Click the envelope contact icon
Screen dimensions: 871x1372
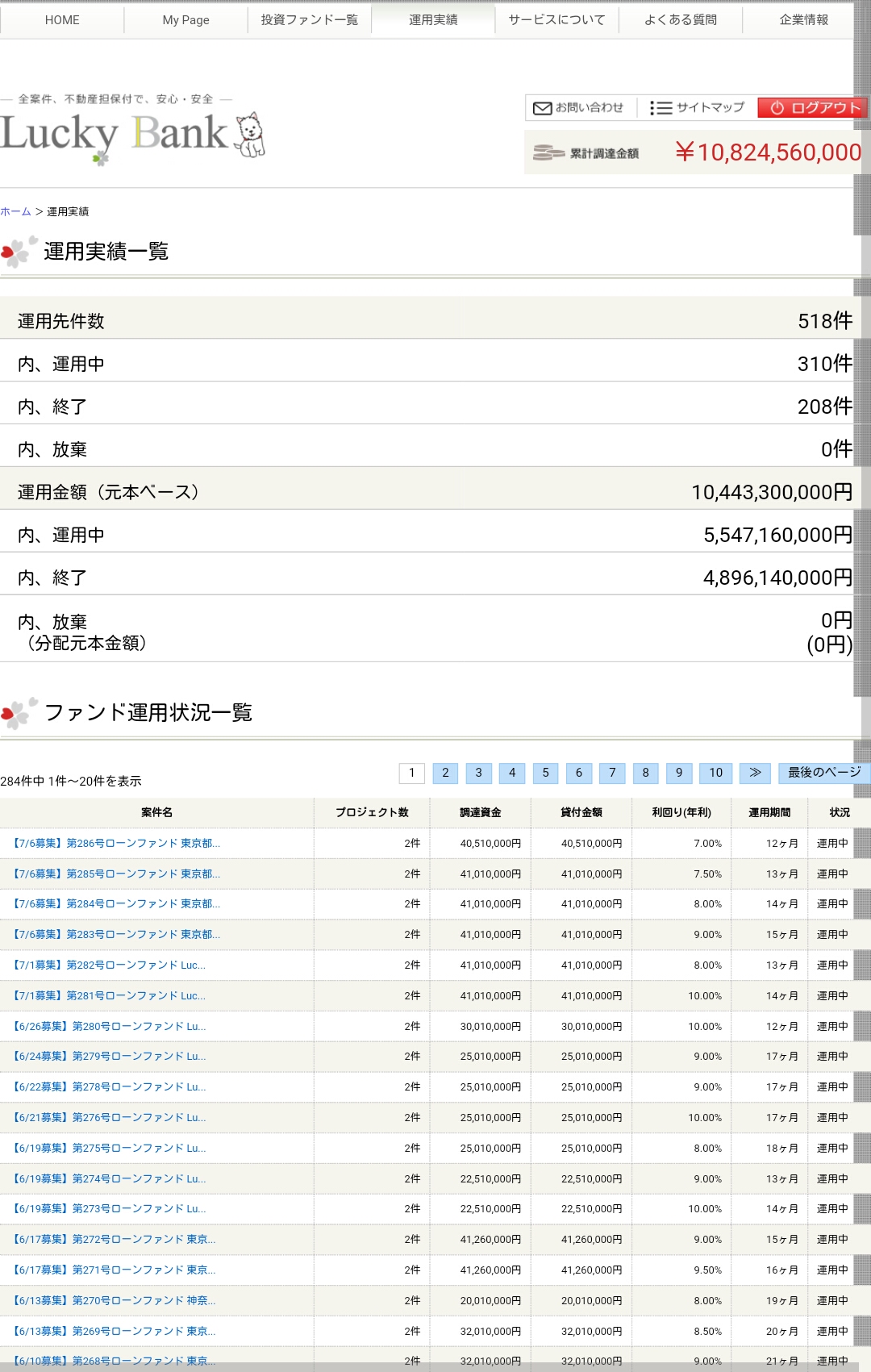(543, 108)
